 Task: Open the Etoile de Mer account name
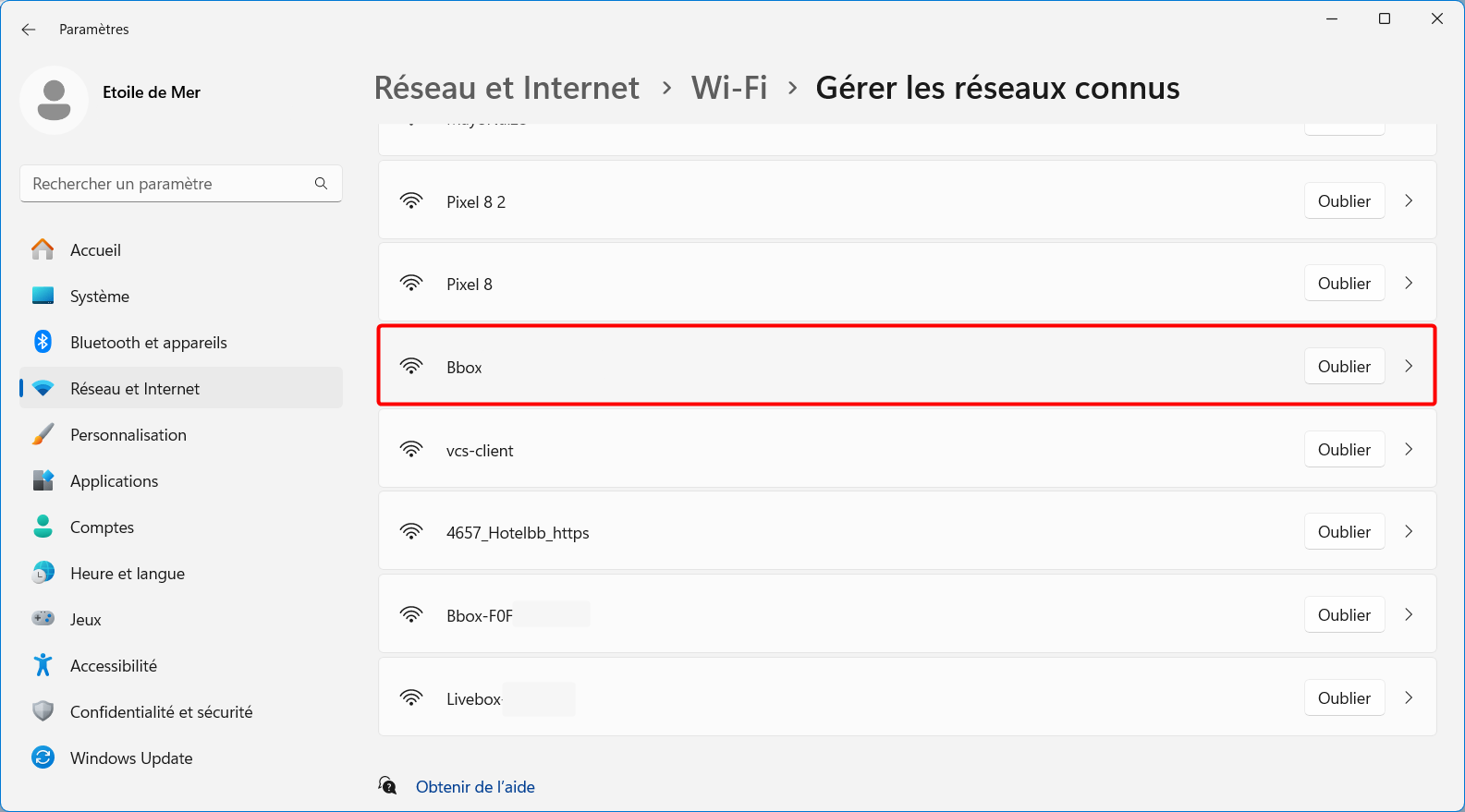(x=152, y=92)
